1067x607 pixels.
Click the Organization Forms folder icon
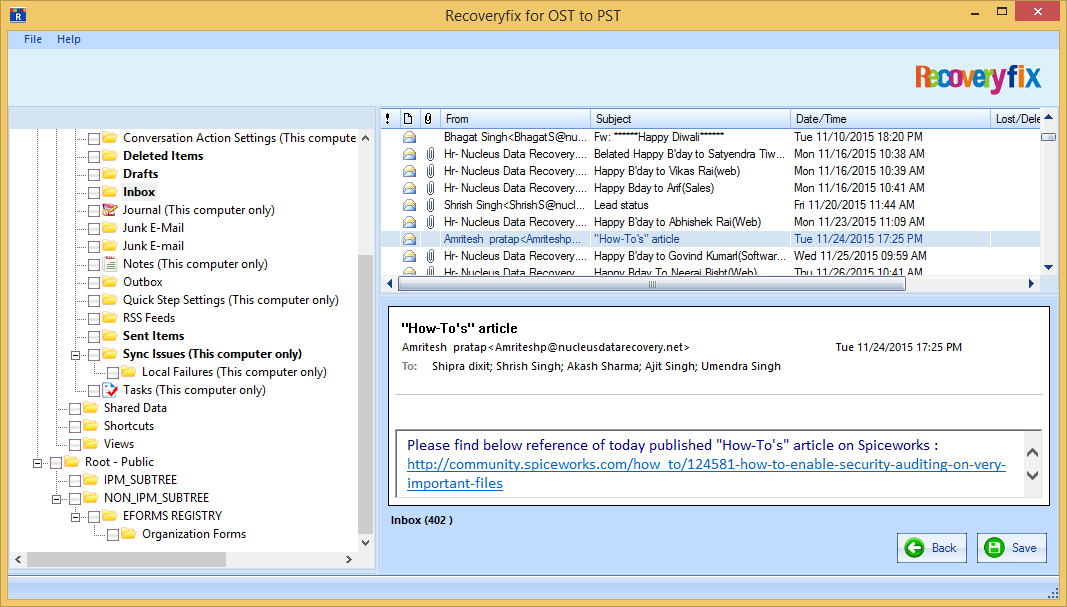pyautogui.click(x=129, y=534)
